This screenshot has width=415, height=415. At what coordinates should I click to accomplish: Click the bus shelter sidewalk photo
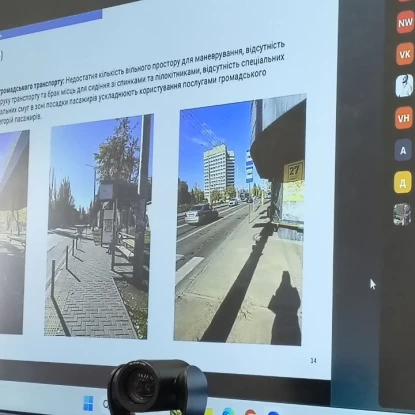point(98,227)
